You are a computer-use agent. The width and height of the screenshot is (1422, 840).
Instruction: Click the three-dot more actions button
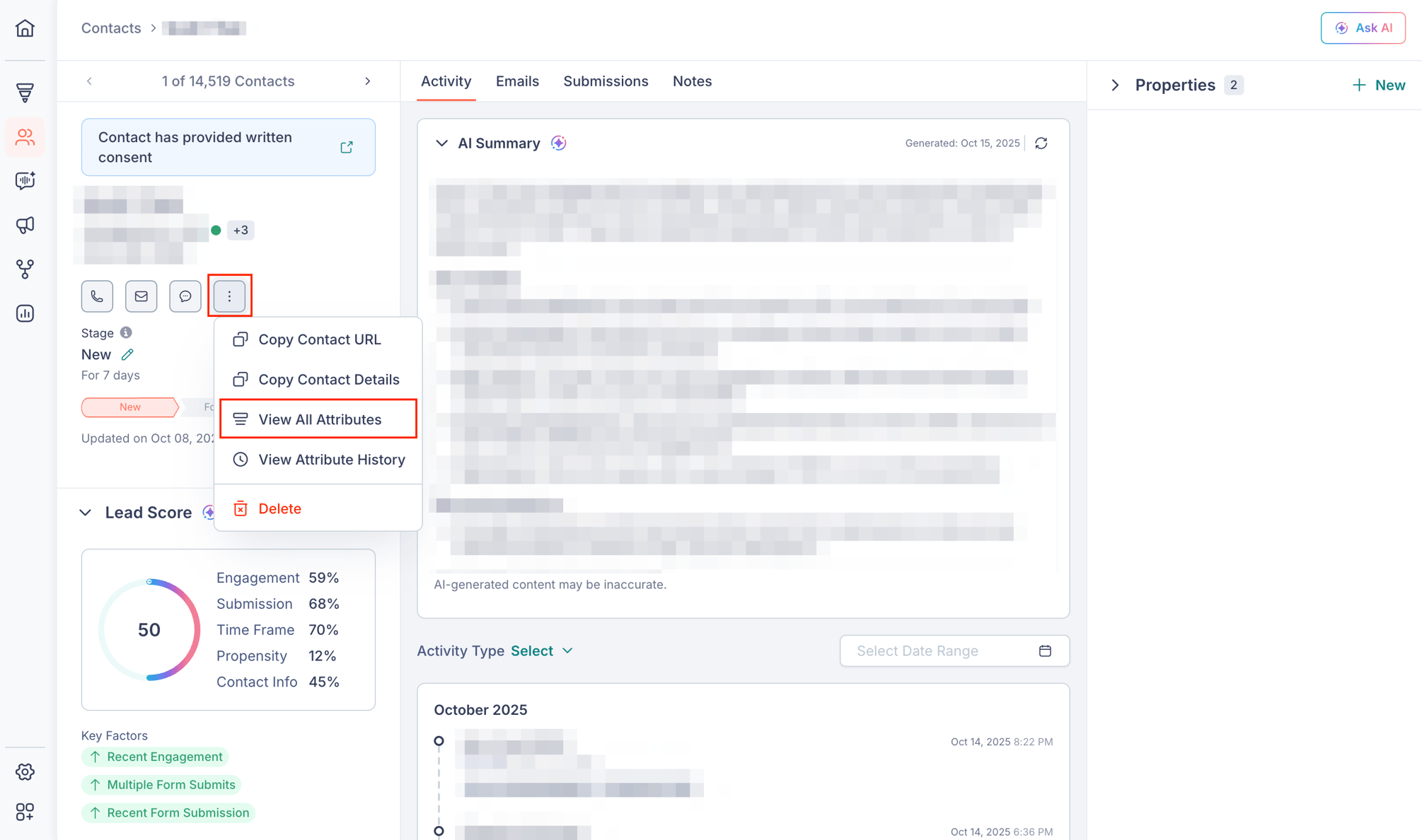[x=229, y=296]
